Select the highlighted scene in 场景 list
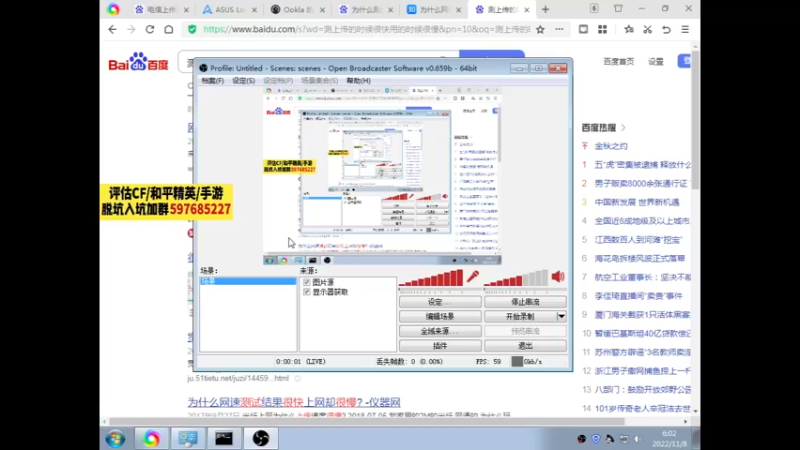 pos(248,281)
